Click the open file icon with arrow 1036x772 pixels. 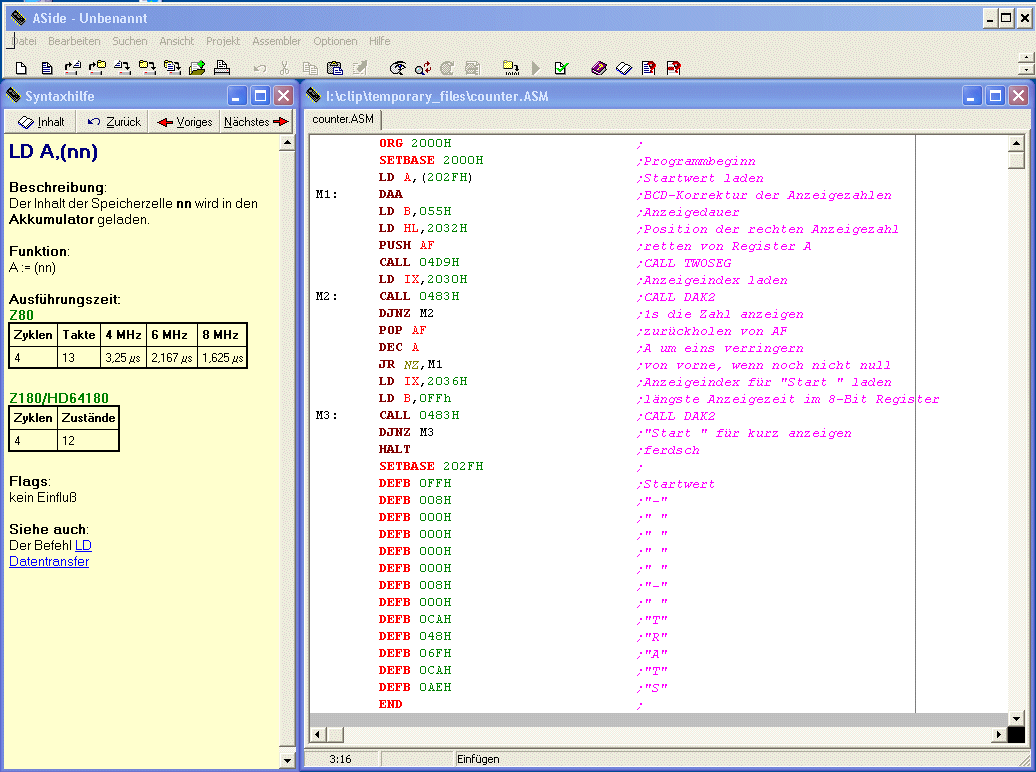point(72,67)
